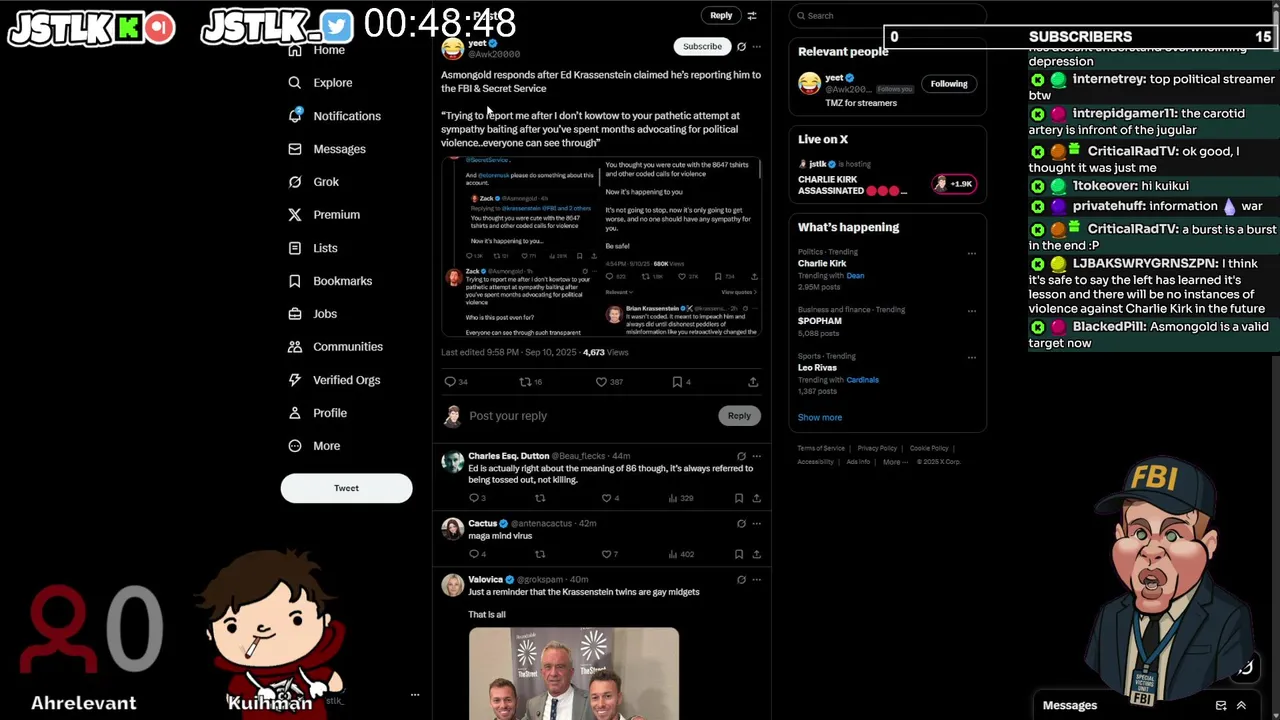Click the Jobs briefcase icon

(x=295, y=314)
